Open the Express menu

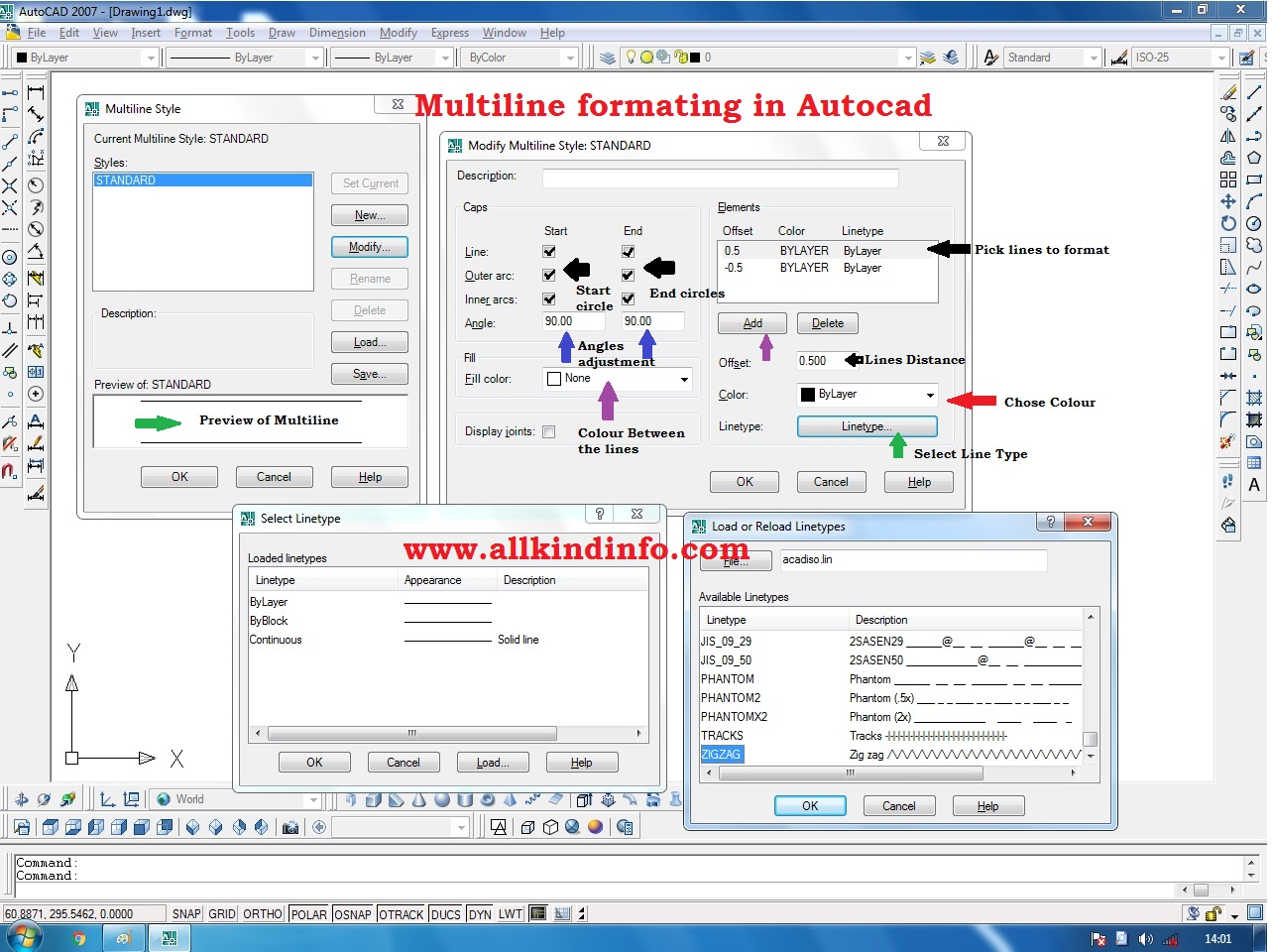[x=449, y=33]
